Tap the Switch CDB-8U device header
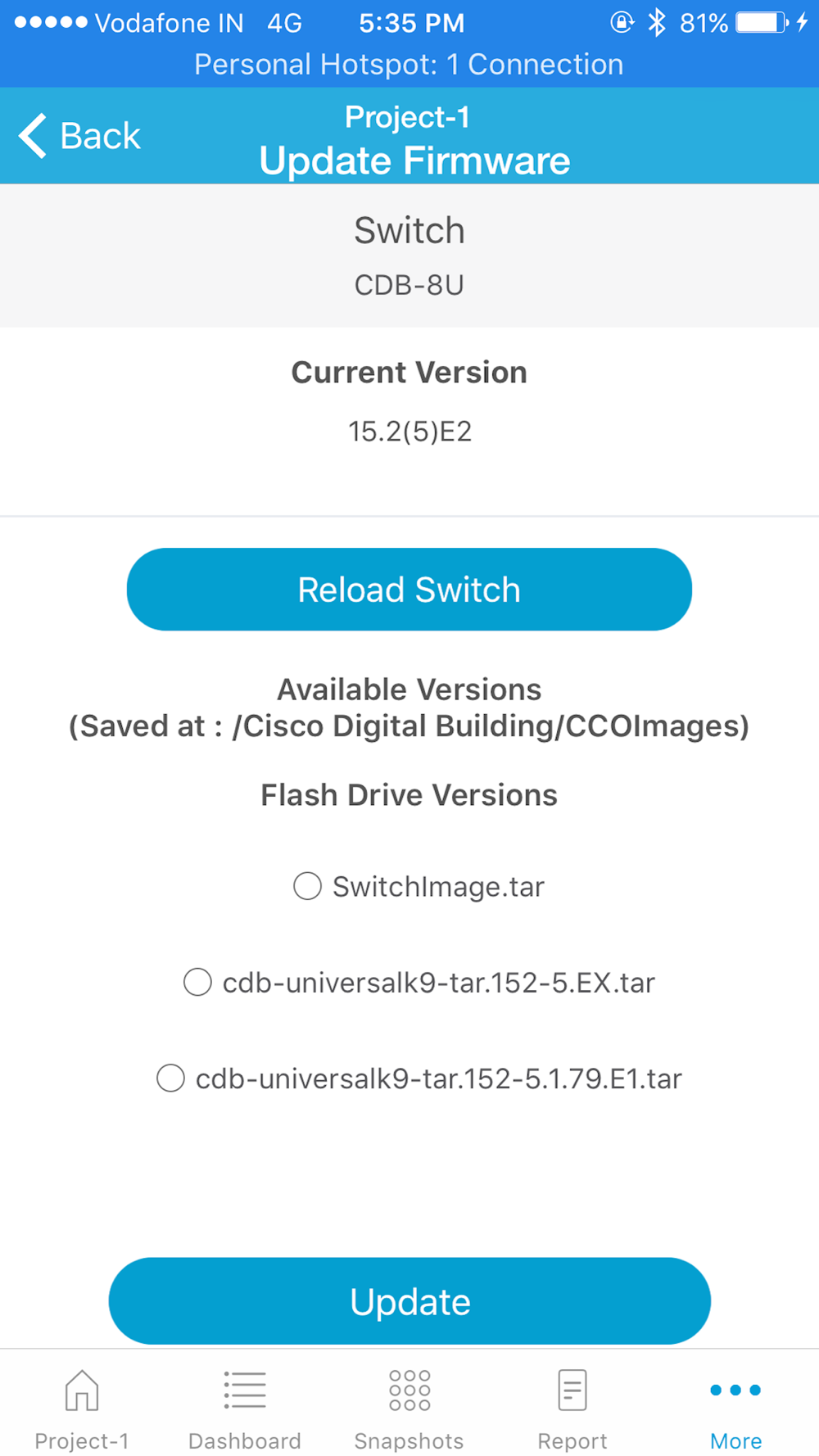819x1456 pixels. pyautogui.click(x=409, y=255)
